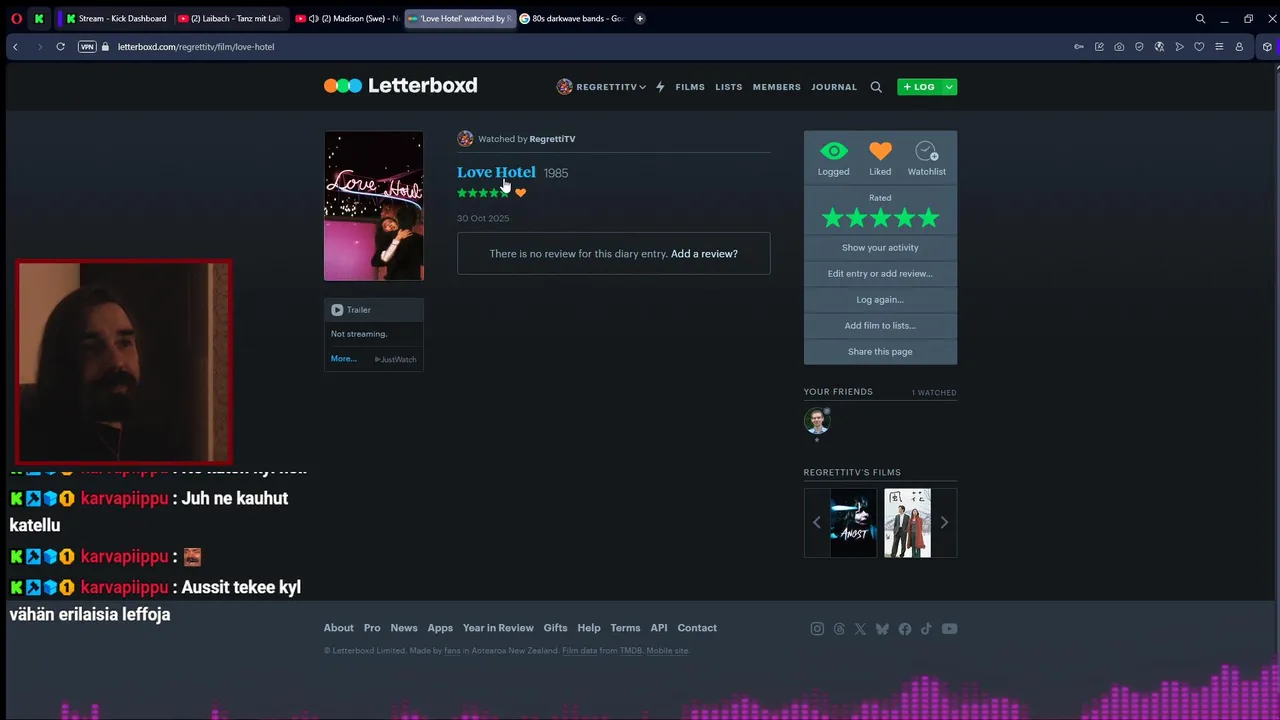Screen dimensions: 1280x720
Task: Open the Love Hotel poster
Action: click(x=373, y=206)
